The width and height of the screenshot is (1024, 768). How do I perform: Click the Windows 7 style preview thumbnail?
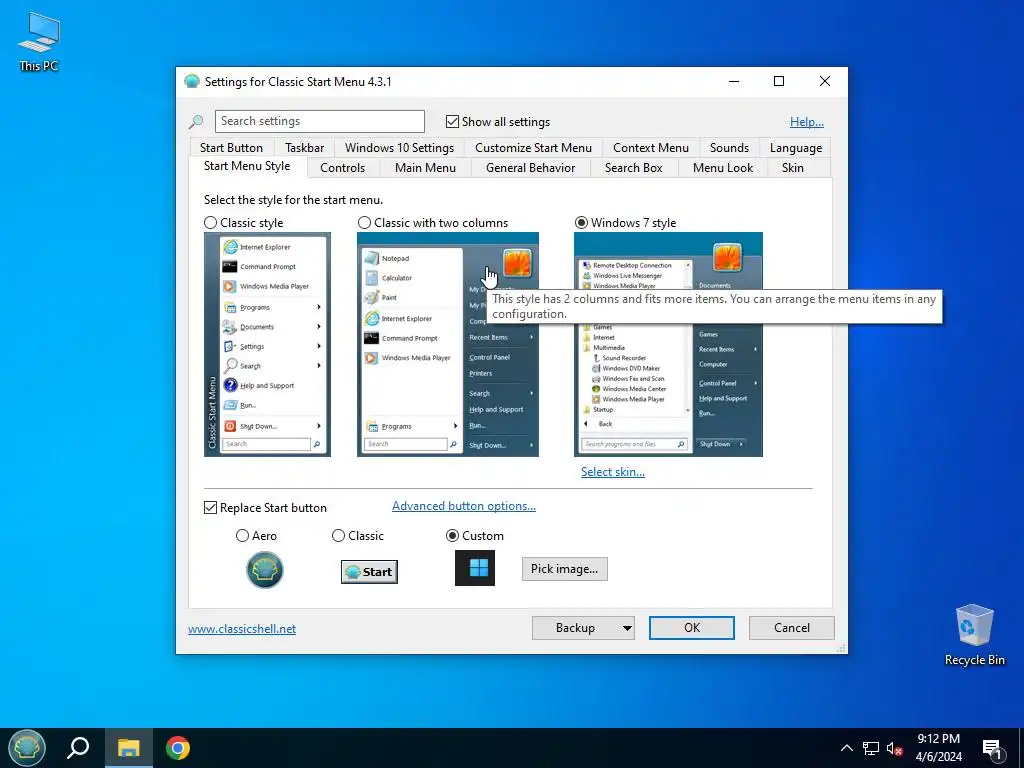tap(668, 344)
